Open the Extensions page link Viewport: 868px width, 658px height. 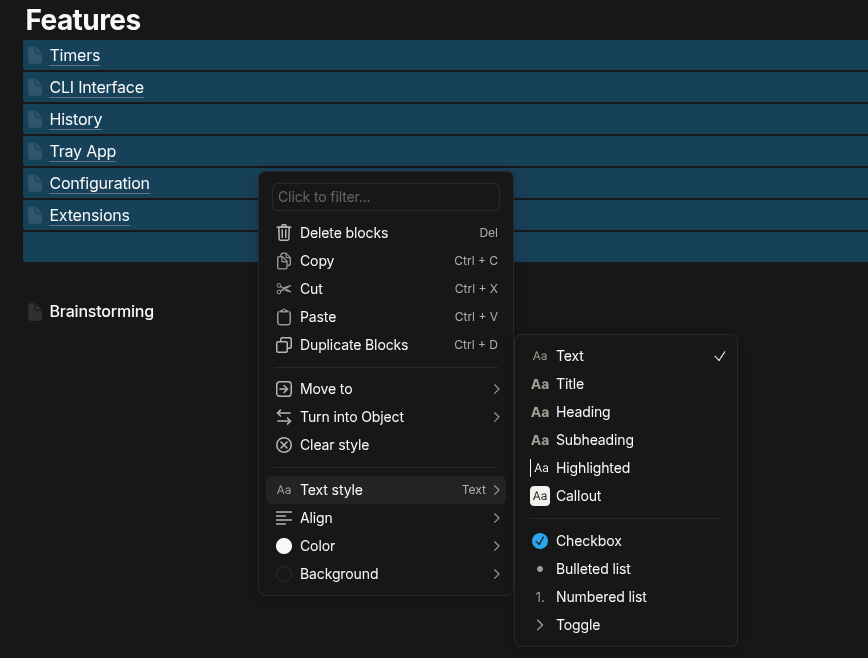(x=90, y=215)
